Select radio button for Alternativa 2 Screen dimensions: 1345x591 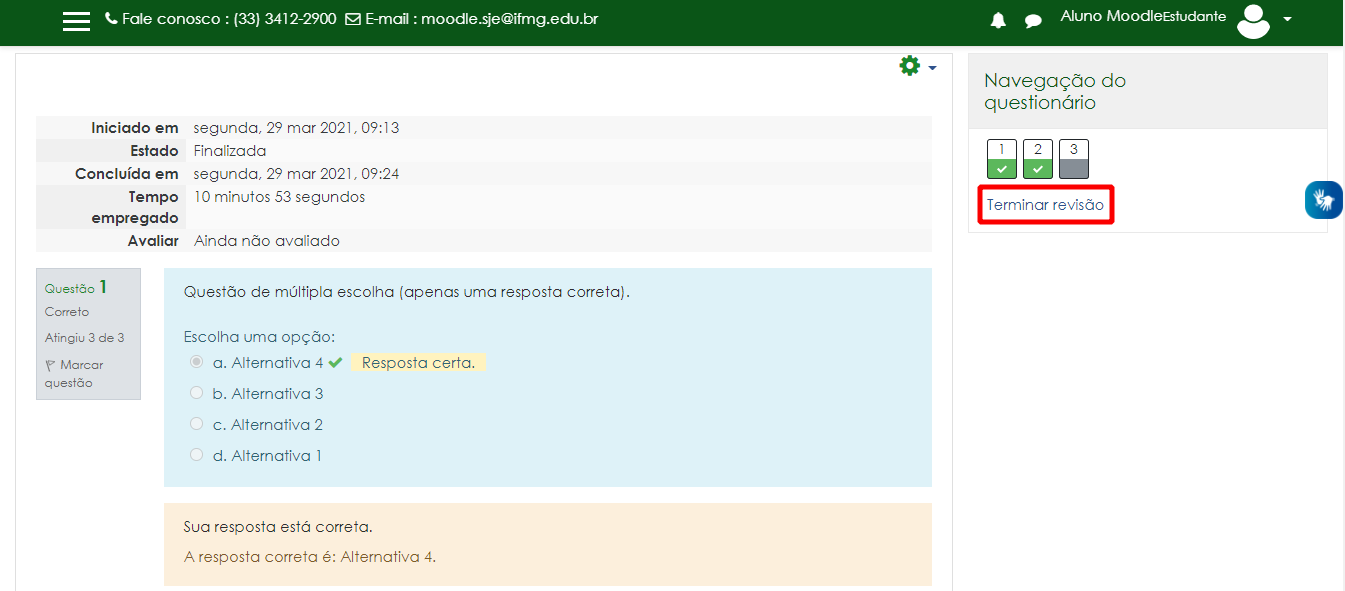(x=196, y=423)
